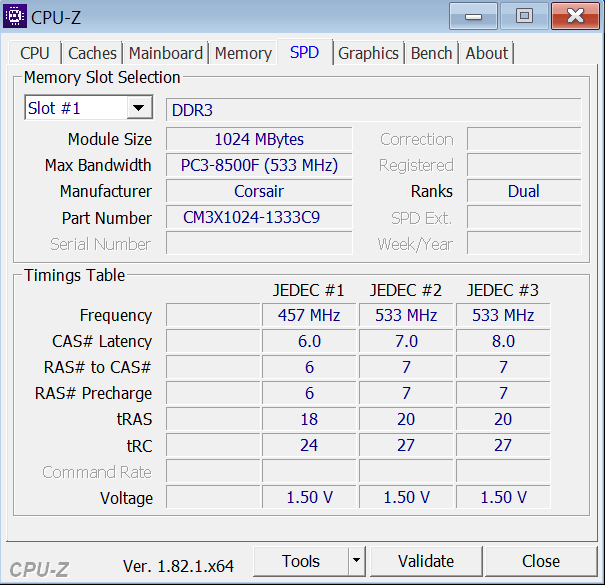This screenshot has height=585, width=605.
Task: Select CAS# Latency value 7.0
Action: pos(406,342)
